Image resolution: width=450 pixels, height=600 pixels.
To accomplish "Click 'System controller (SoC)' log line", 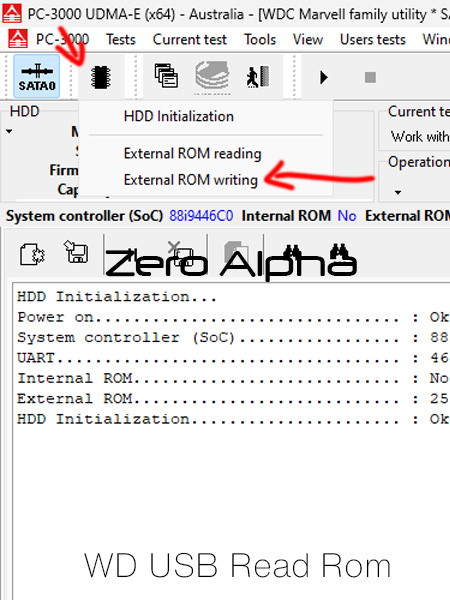I will 233,338.
